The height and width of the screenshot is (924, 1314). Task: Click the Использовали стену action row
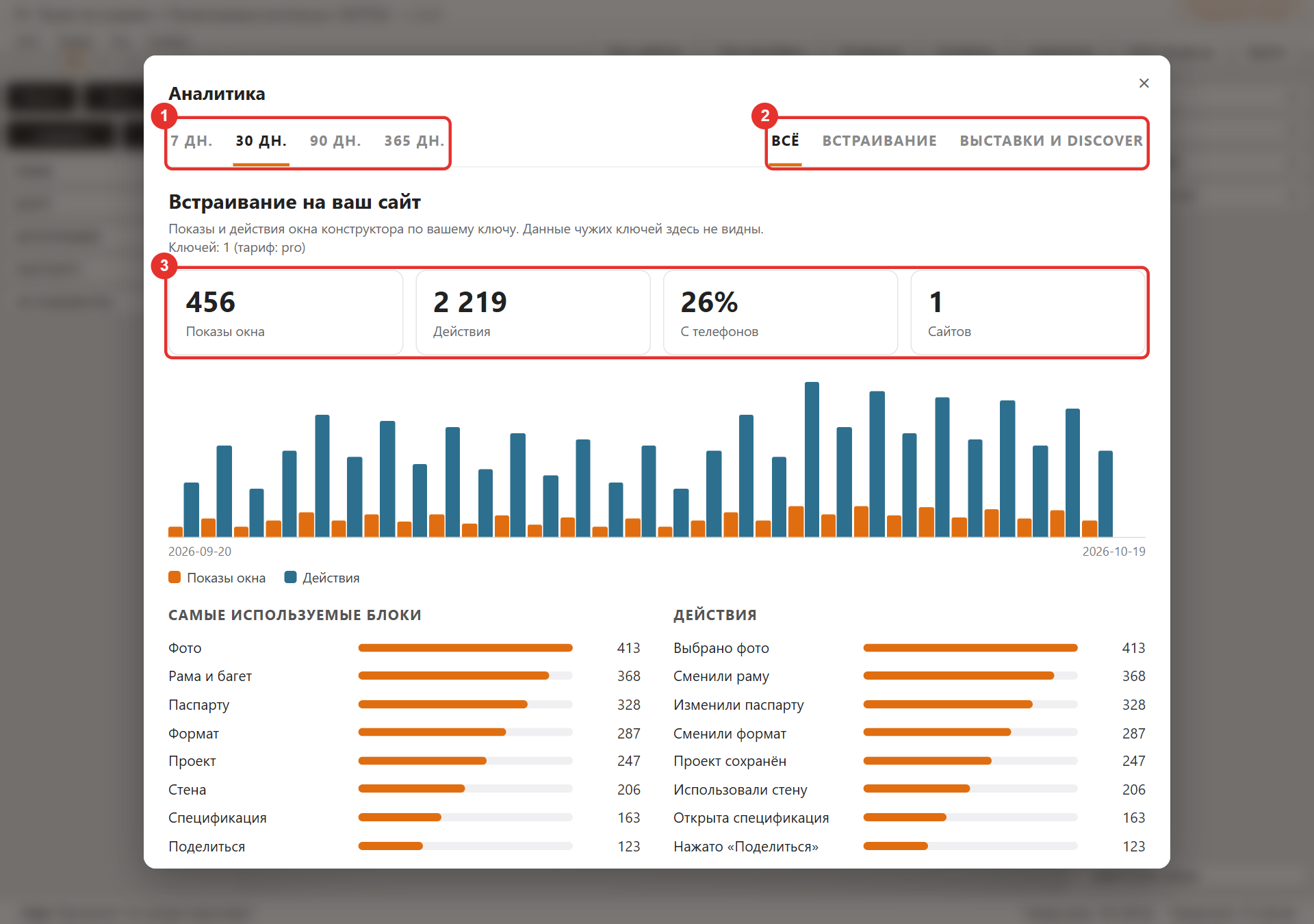[x=910, y=789]
